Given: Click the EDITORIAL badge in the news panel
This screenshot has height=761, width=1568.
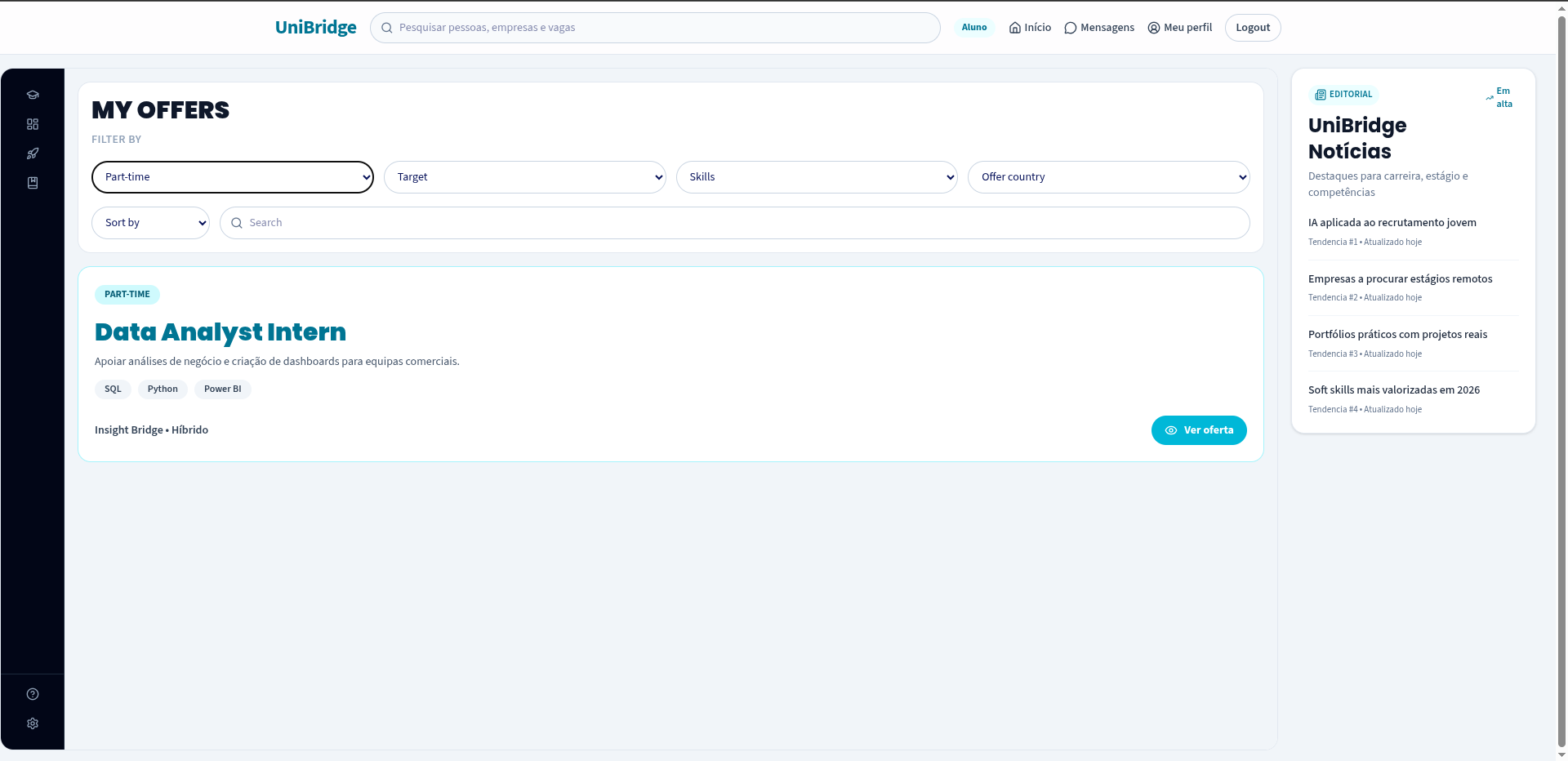Looking at the screenshot, I should [x=1343, y=95].
